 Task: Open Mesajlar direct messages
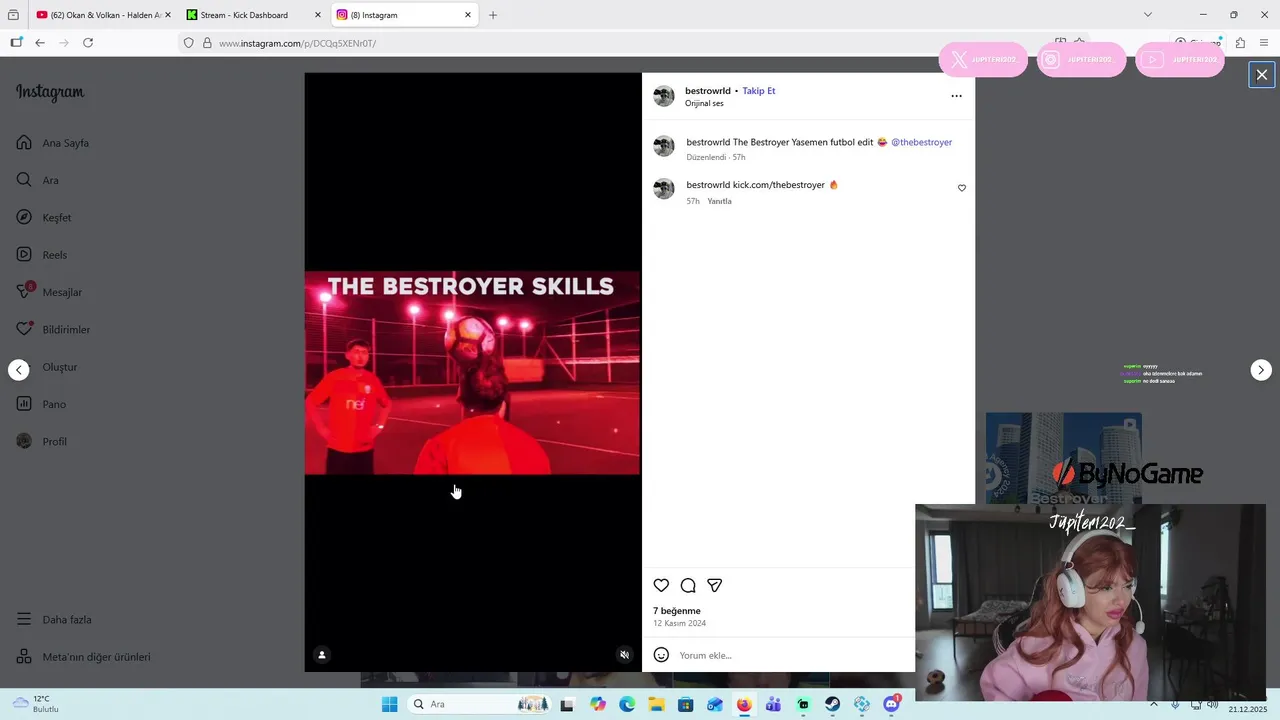[x=49, y=292]
